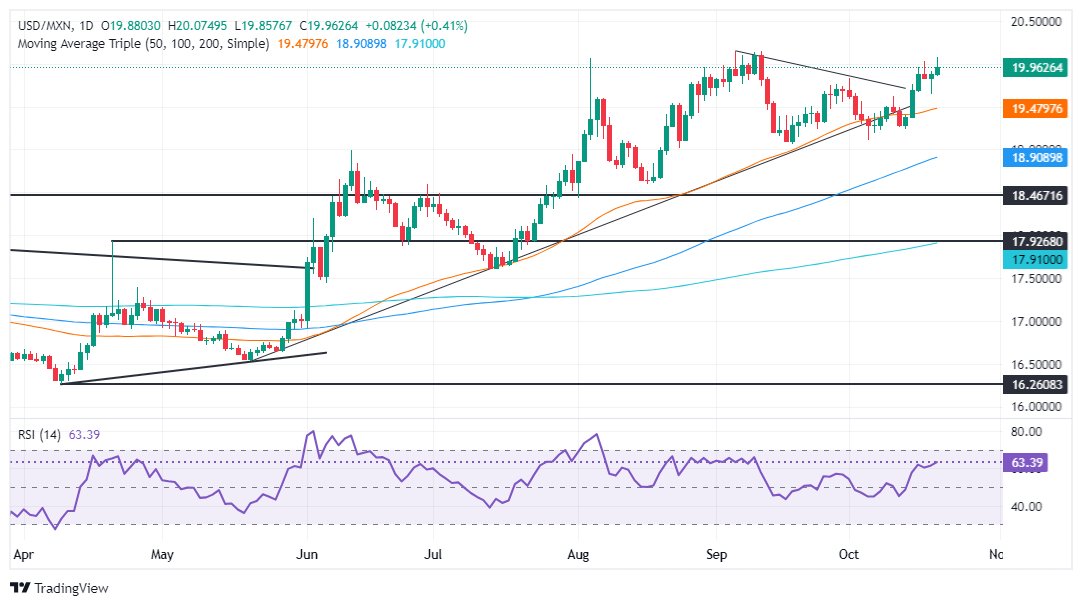Click the Jun marker on time axis
The image size is (1082, 606).
coord(306,554)
